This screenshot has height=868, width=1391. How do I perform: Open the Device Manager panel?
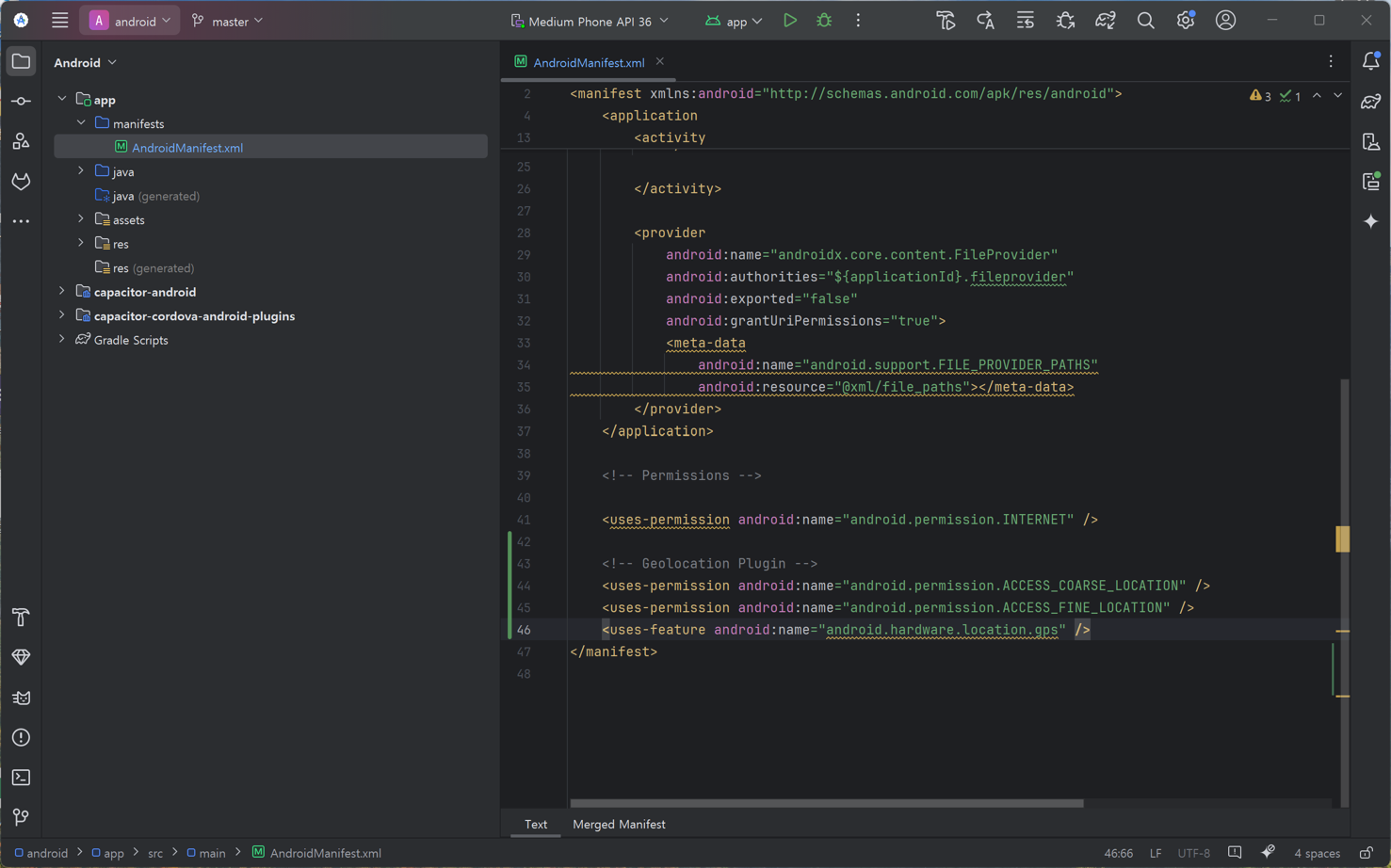click(x=1370, y=141)
